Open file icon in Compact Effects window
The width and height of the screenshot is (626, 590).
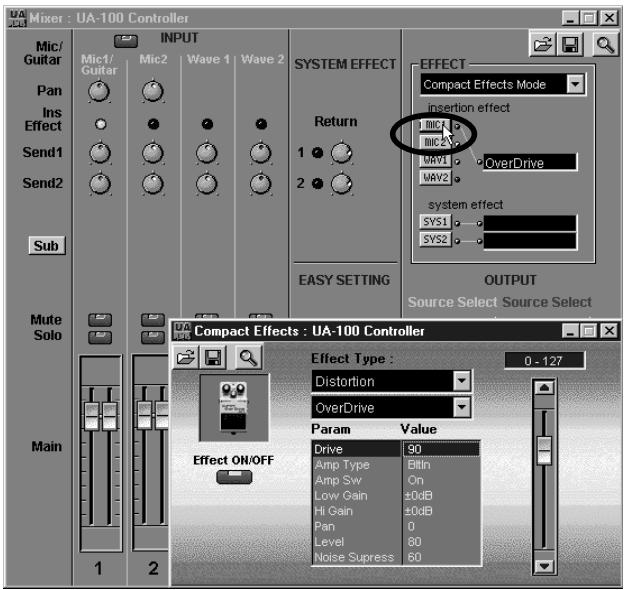(x=186, y=357)
